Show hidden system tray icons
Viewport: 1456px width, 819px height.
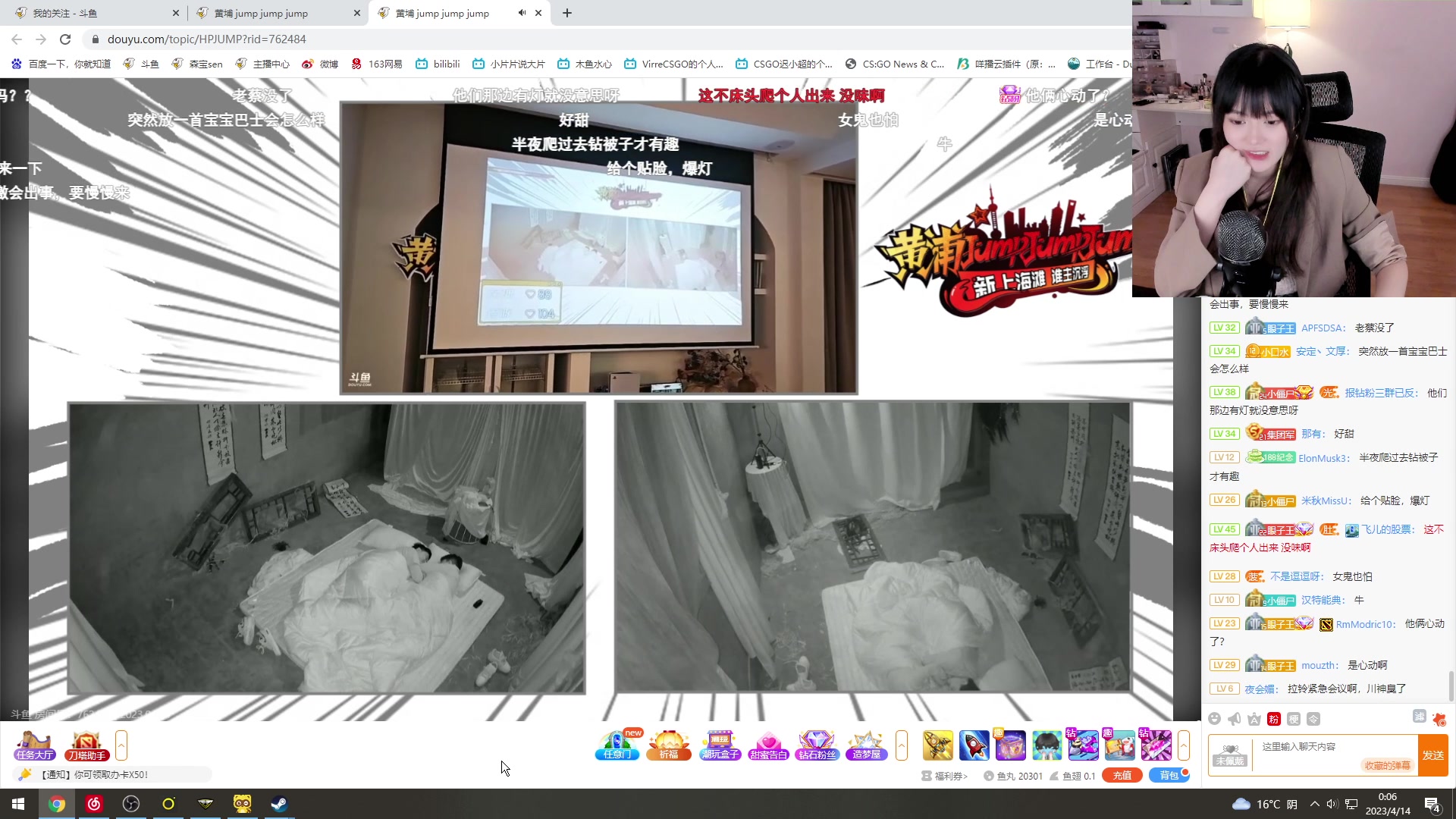tap(1314, 804)
